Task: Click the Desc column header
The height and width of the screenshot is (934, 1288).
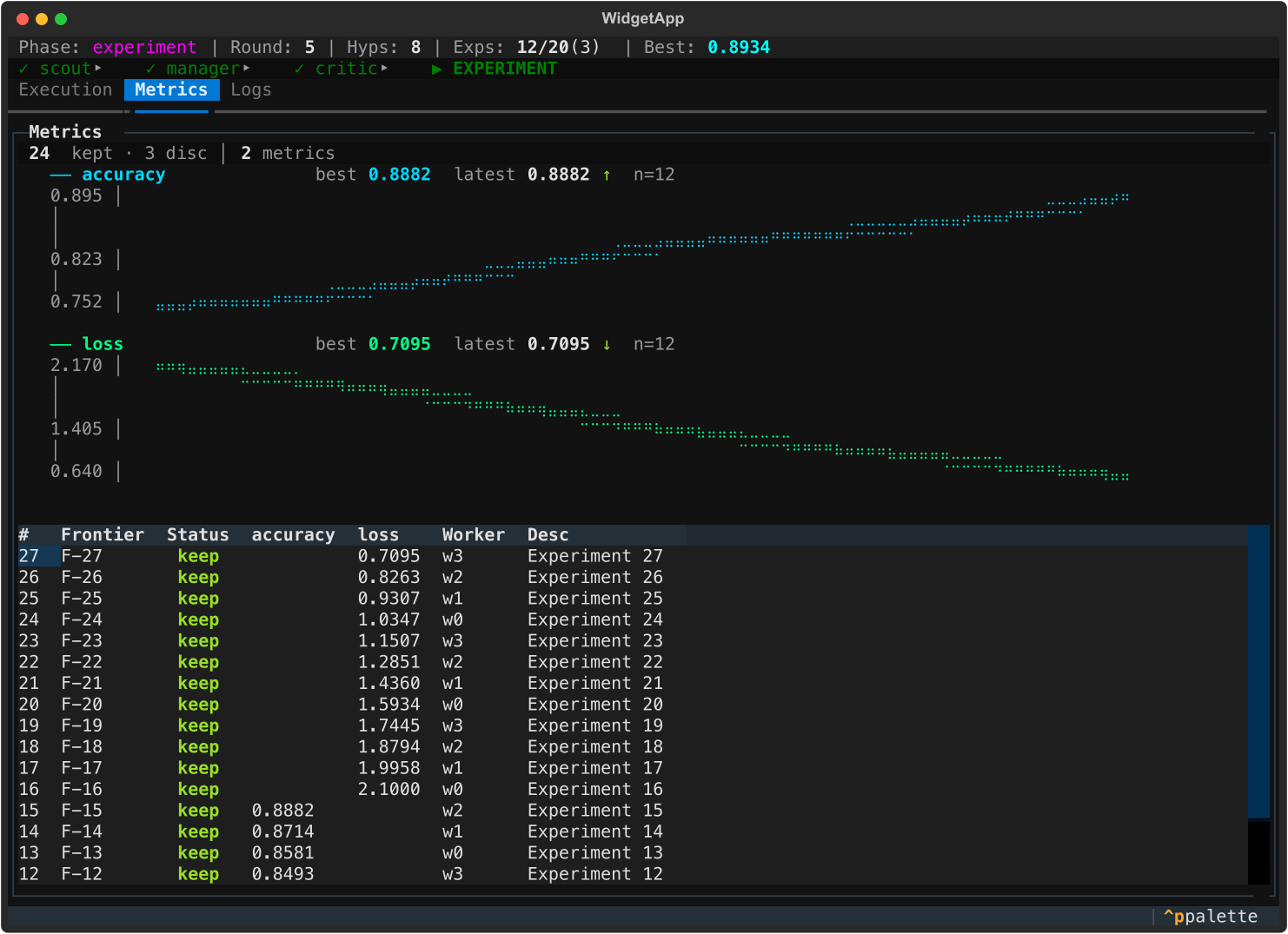Action: (548, 535)
